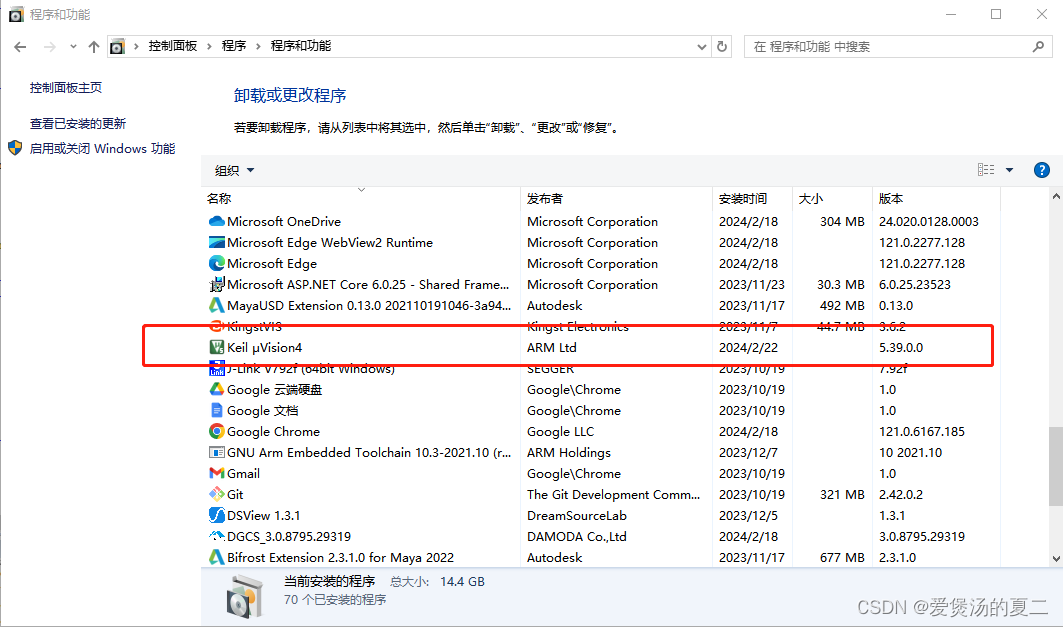Click the Google 云端硬盘 Drive icon
This screenshot has width=1063, height=627.
click(216, 390)
